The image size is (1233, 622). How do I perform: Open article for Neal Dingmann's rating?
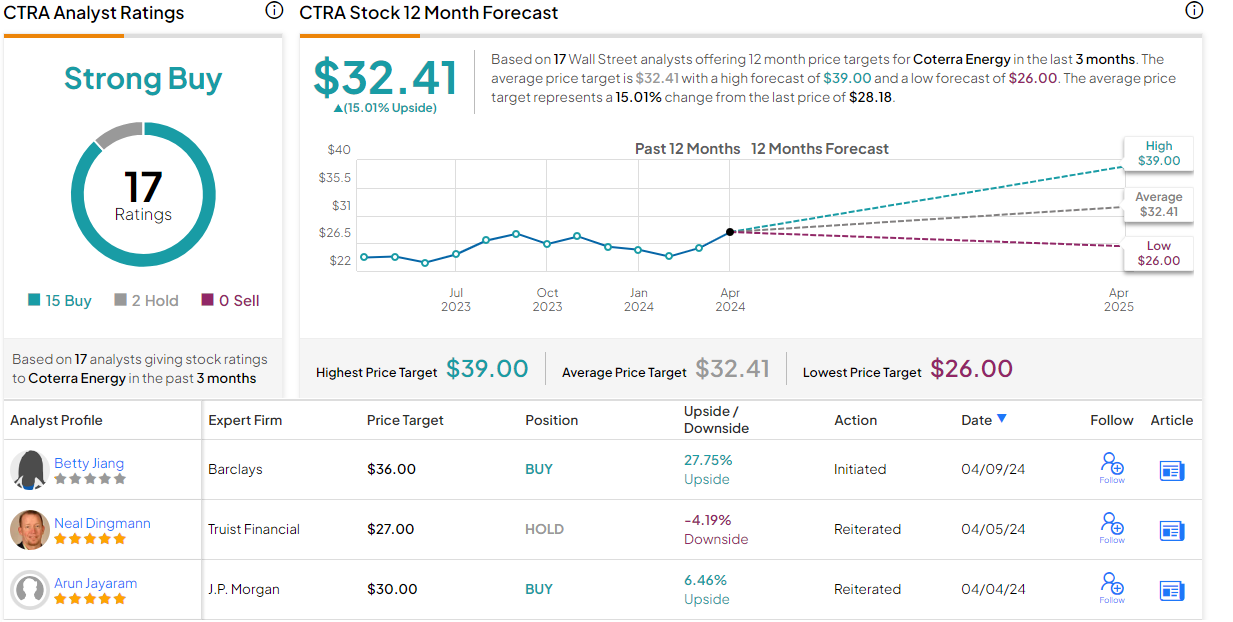[1171, 530]
